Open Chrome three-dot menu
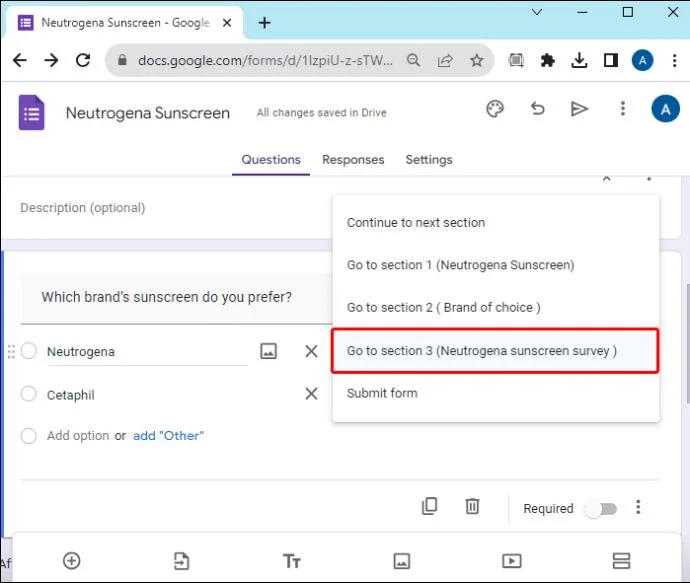The height and width of the screenshot is (583, 690). tap(674, 60)
